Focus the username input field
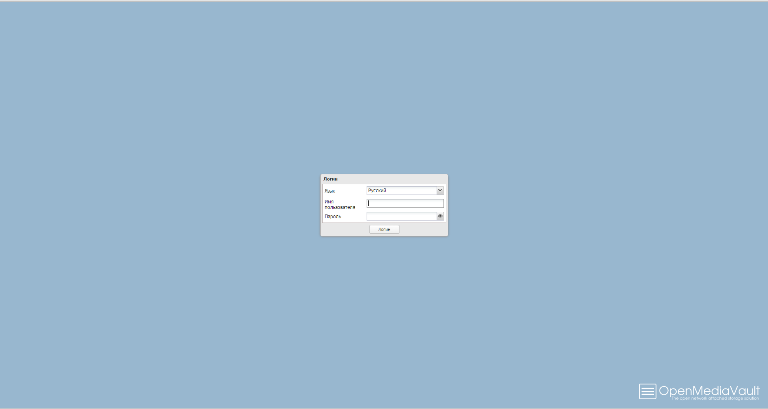The image size is (768, 409). [405, 203]
